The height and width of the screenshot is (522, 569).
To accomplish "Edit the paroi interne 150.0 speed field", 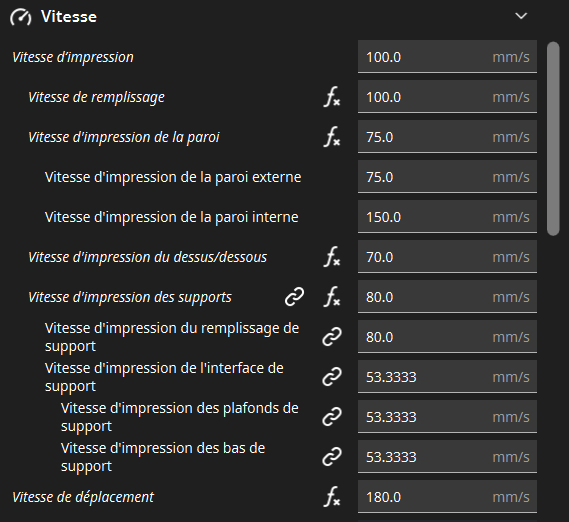I will (x=447, y=217).
